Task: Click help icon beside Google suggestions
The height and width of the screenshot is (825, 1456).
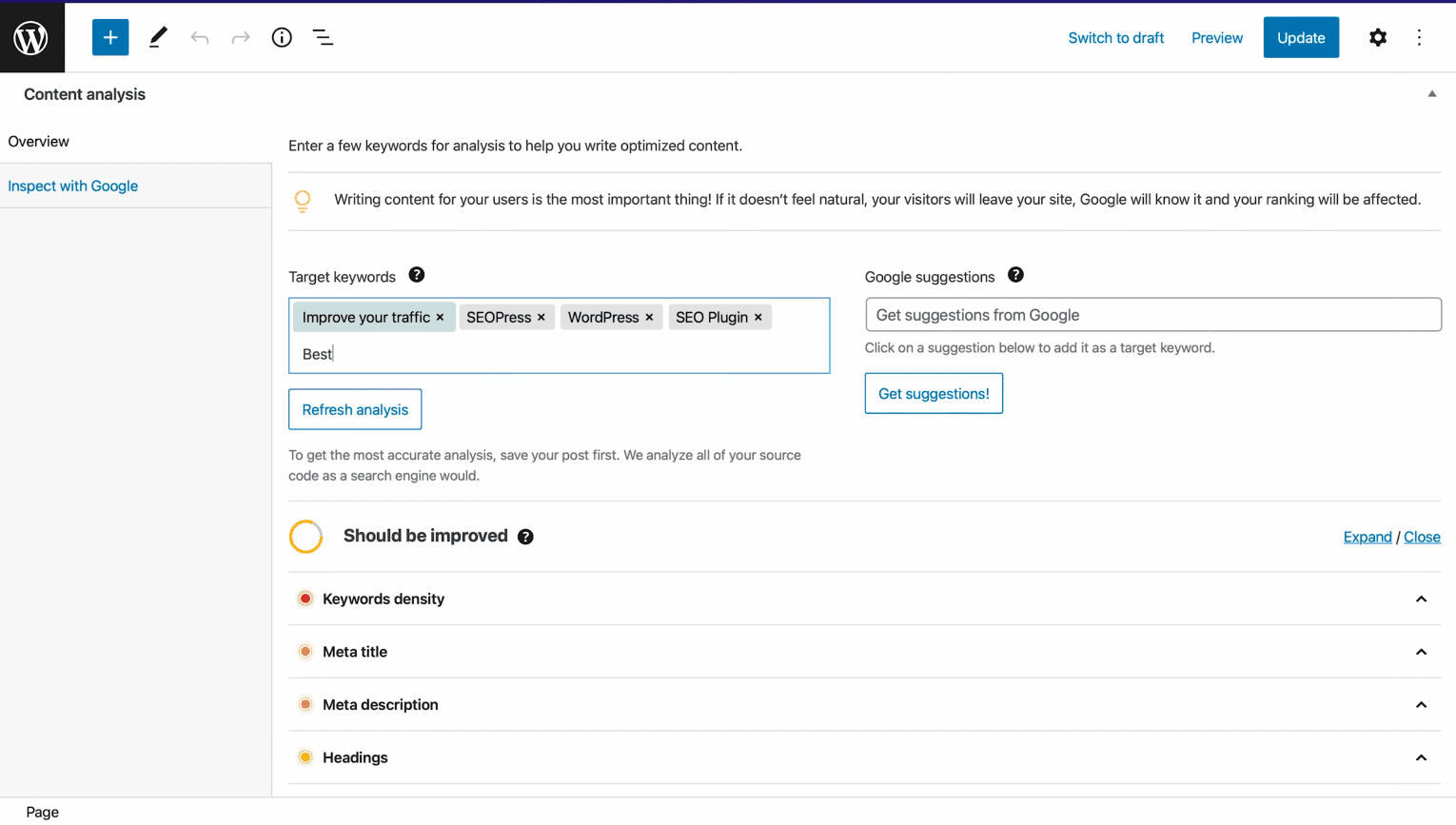Action: click(x=1015, y=275)
